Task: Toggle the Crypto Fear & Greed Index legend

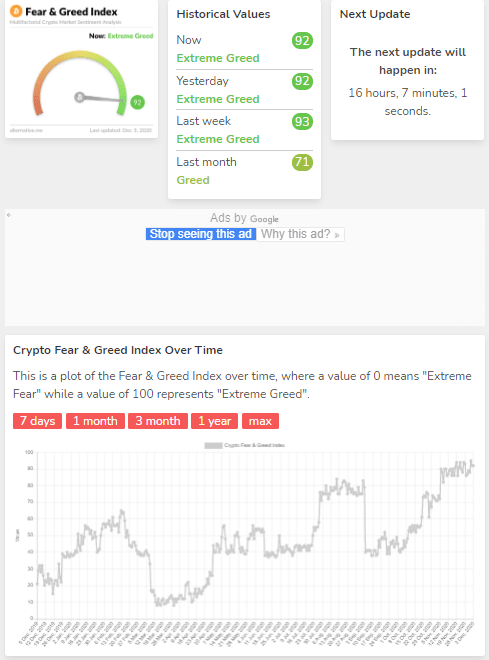Action: [x=244, y=445]
